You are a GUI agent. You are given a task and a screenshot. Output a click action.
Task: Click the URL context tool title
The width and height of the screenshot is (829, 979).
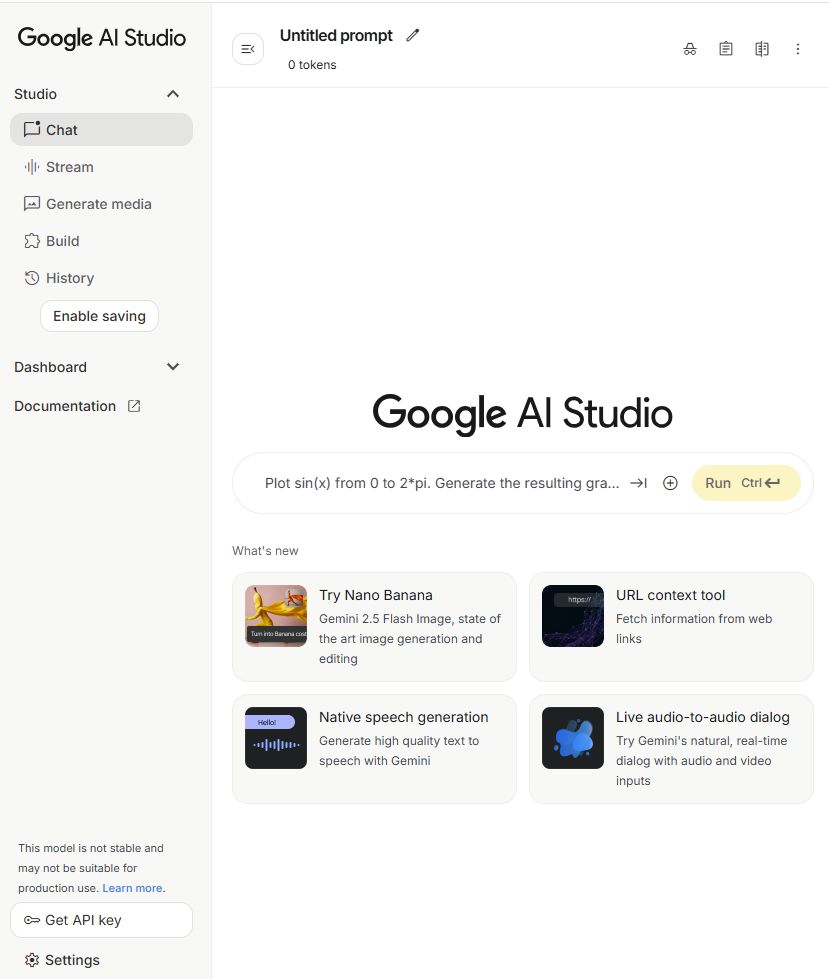[670, 595]
